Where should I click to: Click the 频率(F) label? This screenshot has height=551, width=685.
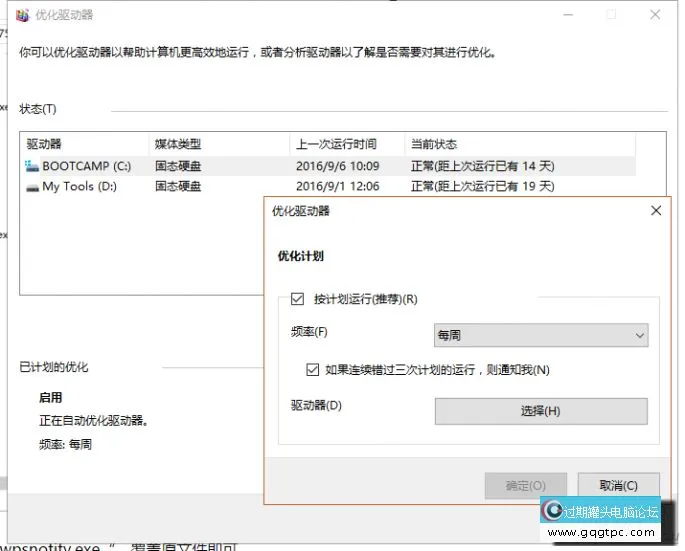(x=309, y=332)
